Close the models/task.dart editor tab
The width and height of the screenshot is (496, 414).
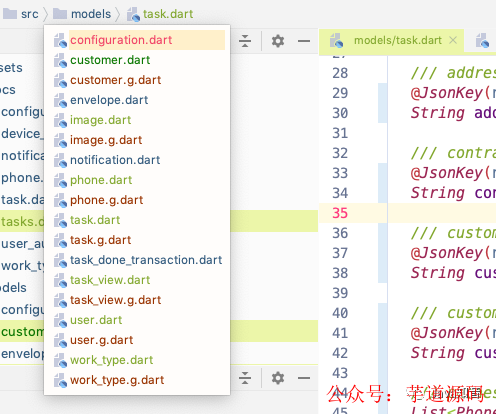453,40
